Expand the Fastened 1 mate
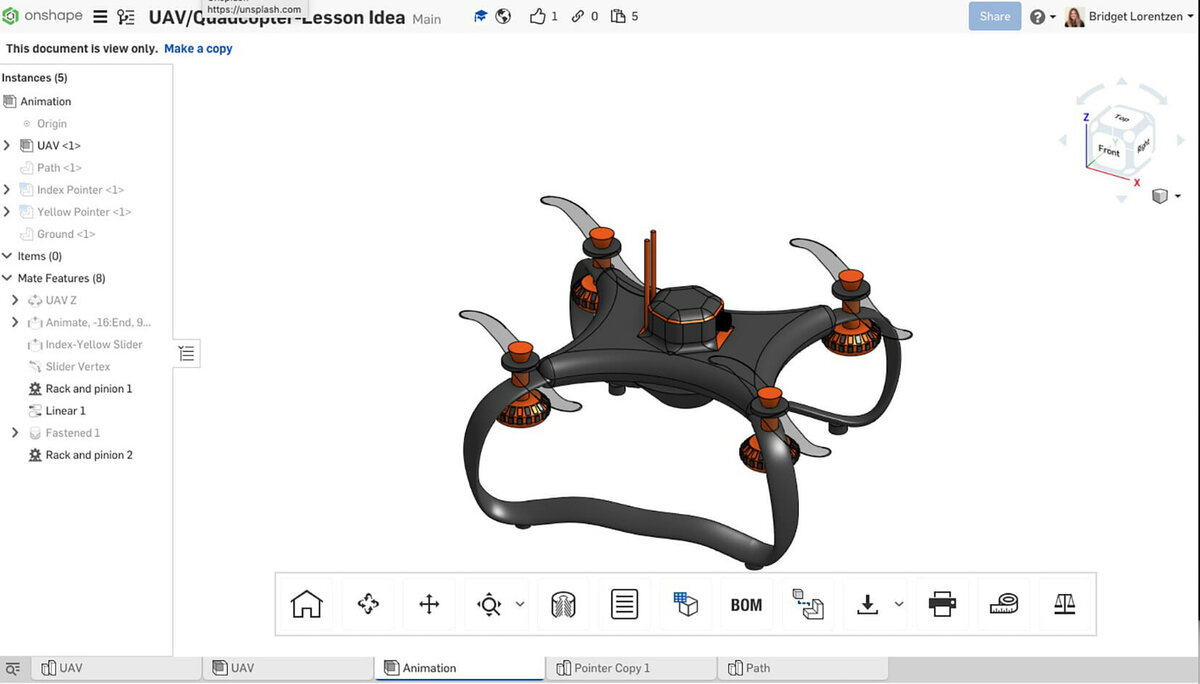The image size is (1200, 684). 15,433
